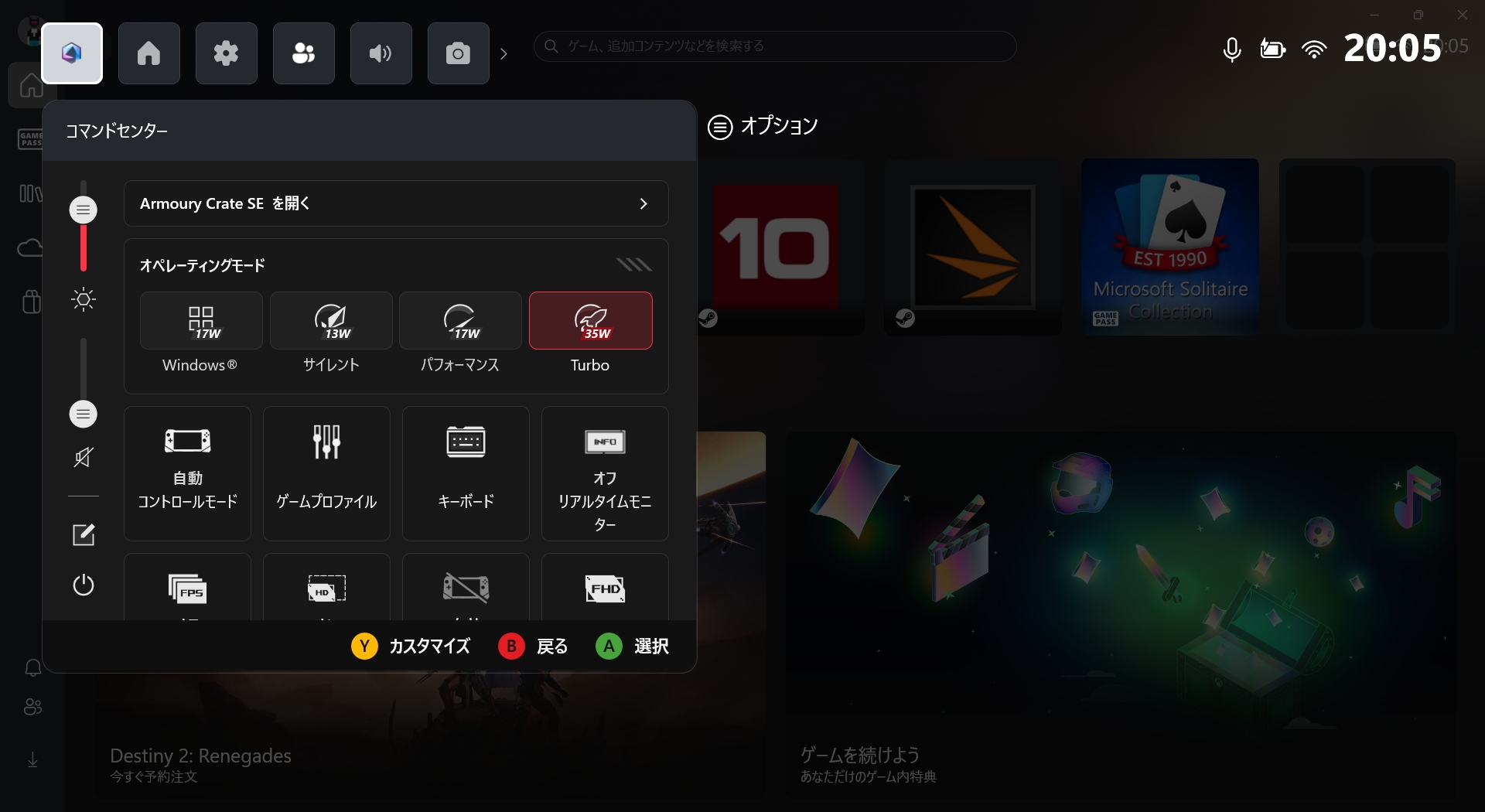Viewport: 1485px width, 812px height.
Task: Toggle 自動 コントロールモード
Action: [x=187, y=472]
